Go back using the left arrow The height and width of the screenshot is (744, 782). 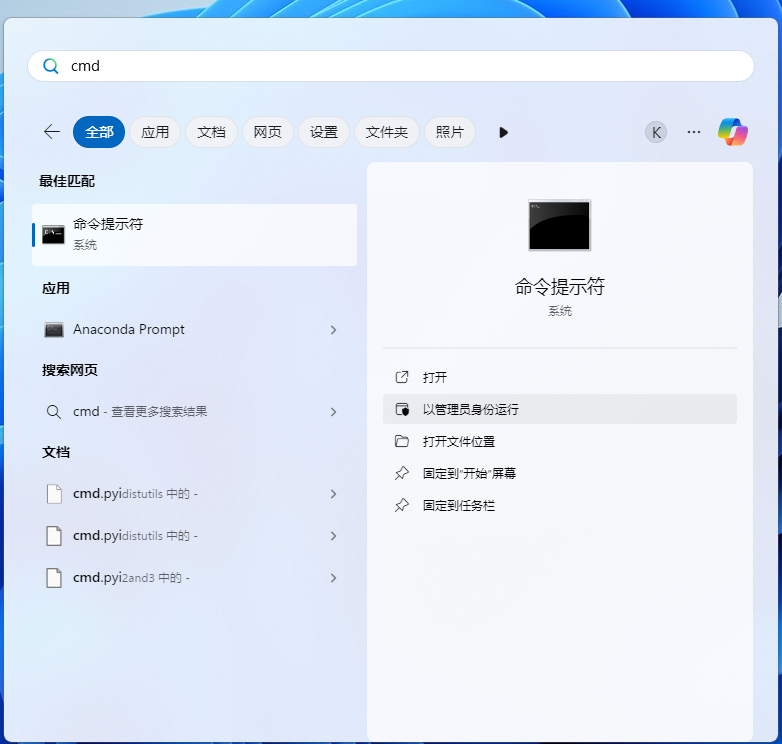pyautogui.click(x=52, y=132)
